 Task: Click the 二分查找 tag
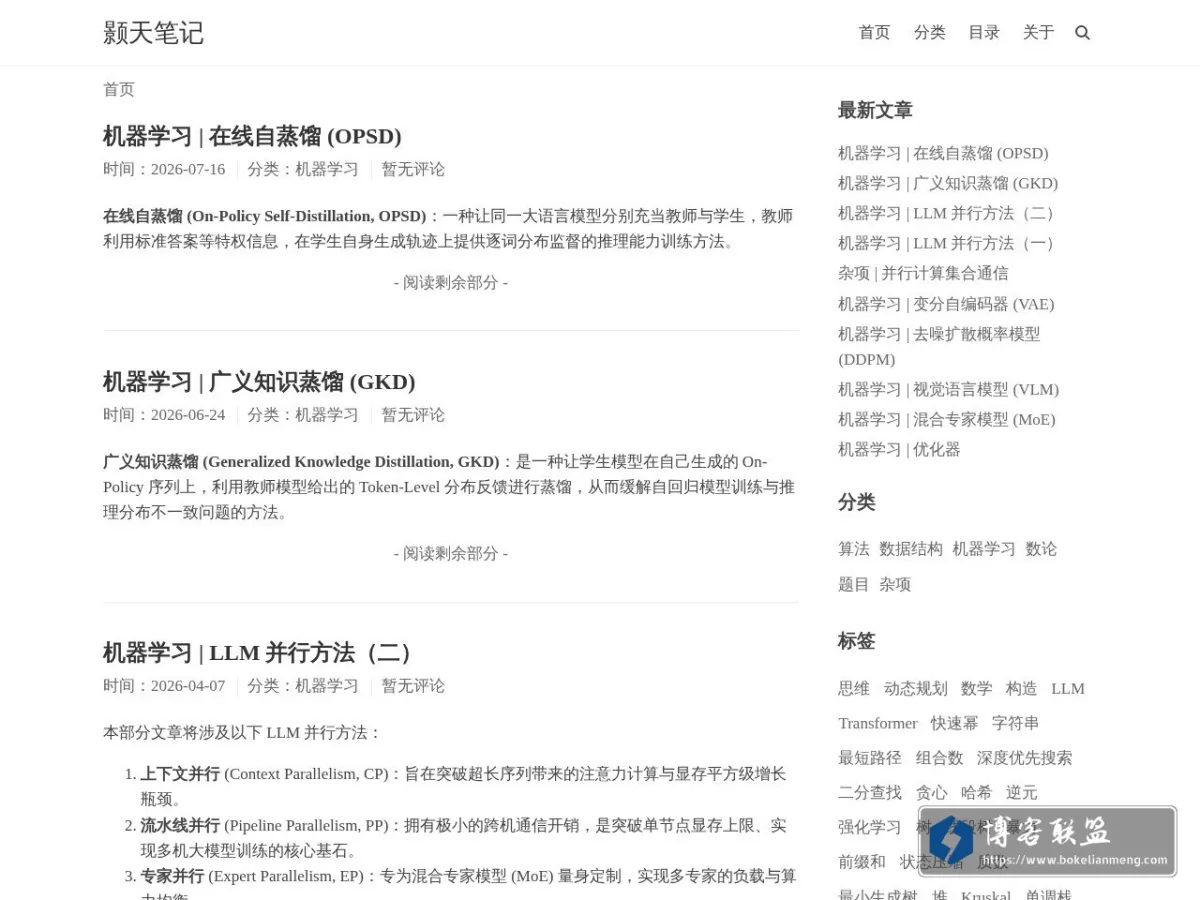coord(870,792)
